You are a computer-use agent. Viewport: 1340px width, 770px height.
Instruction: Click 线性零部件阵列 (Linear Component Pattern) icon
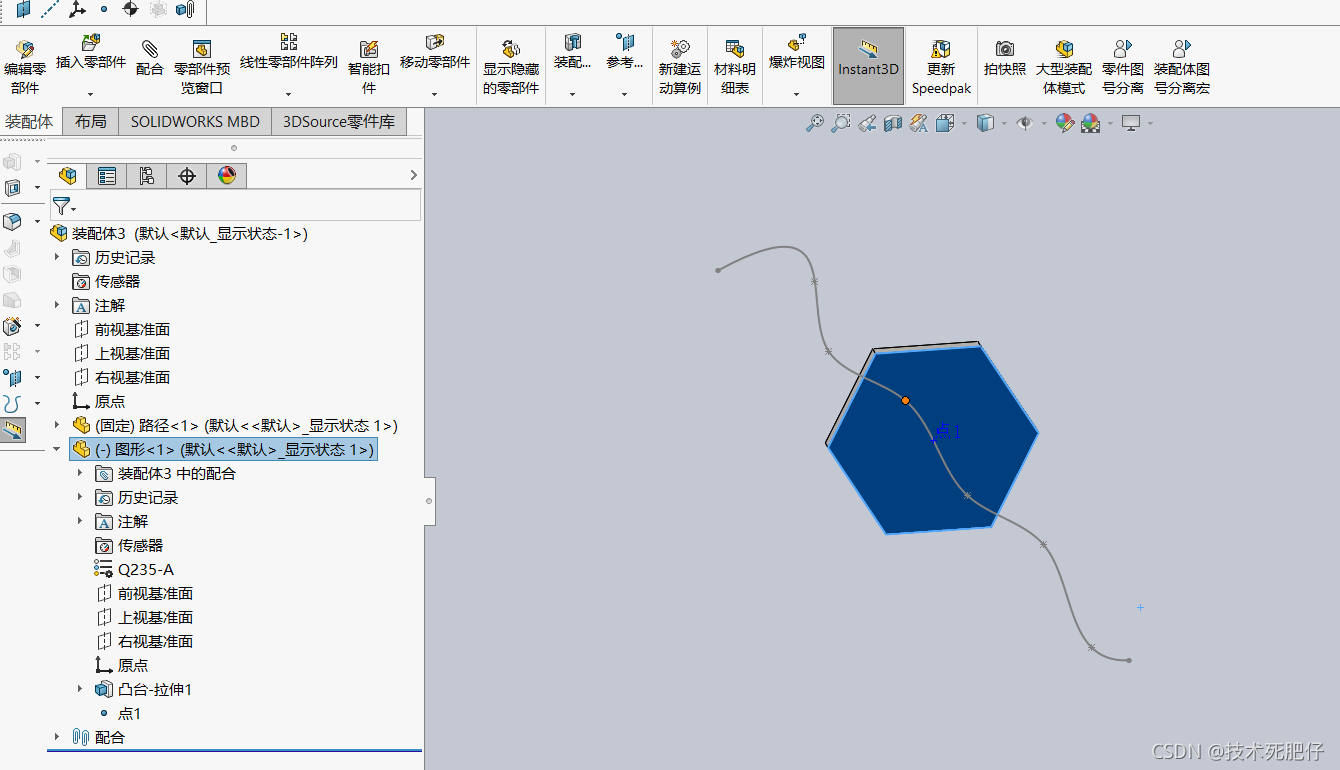289,42
